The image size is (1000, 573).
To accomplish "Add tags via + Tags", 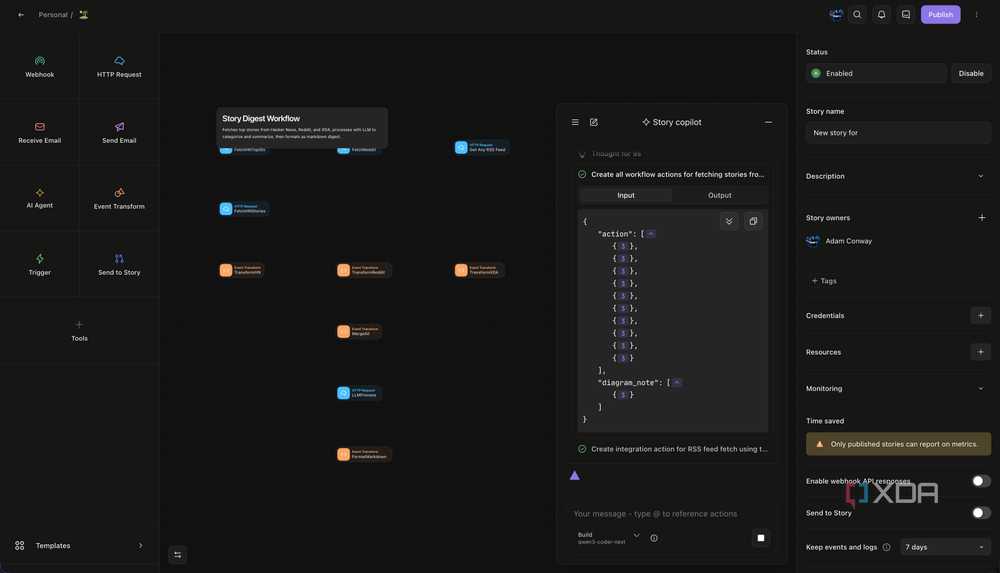I will (x=824, y=281).
